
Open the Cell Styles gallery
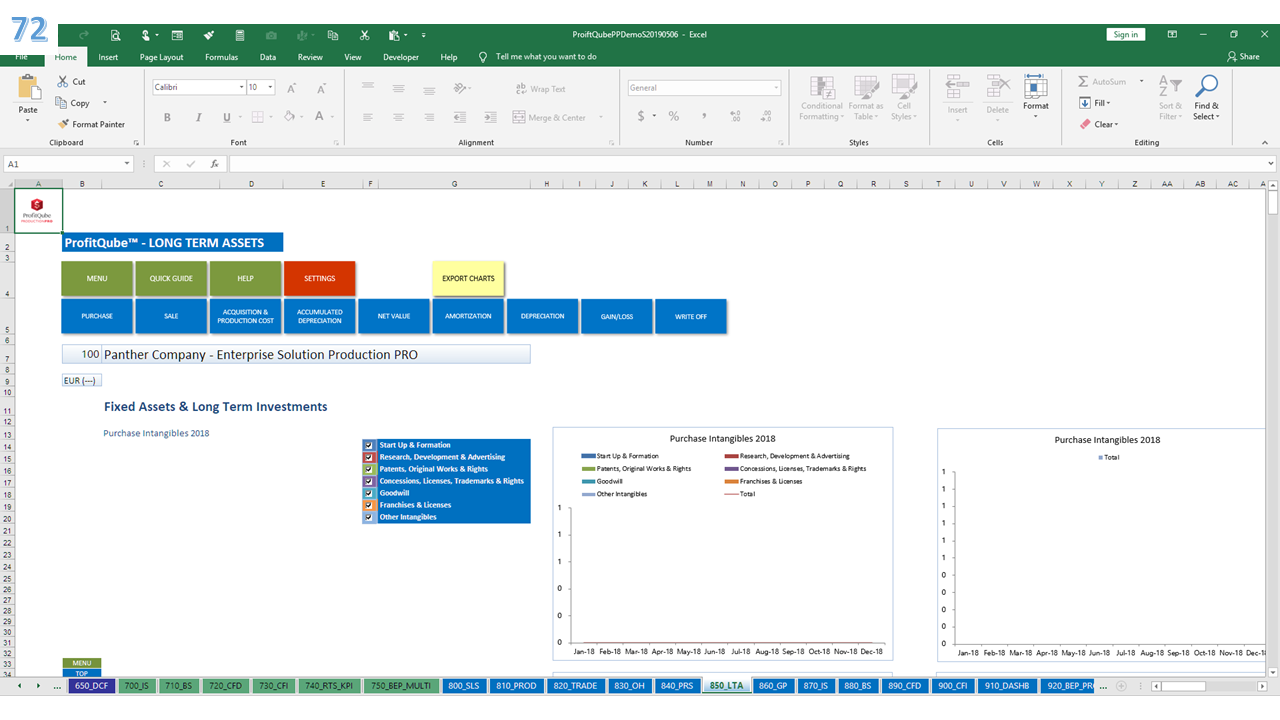tap(904, 98)
